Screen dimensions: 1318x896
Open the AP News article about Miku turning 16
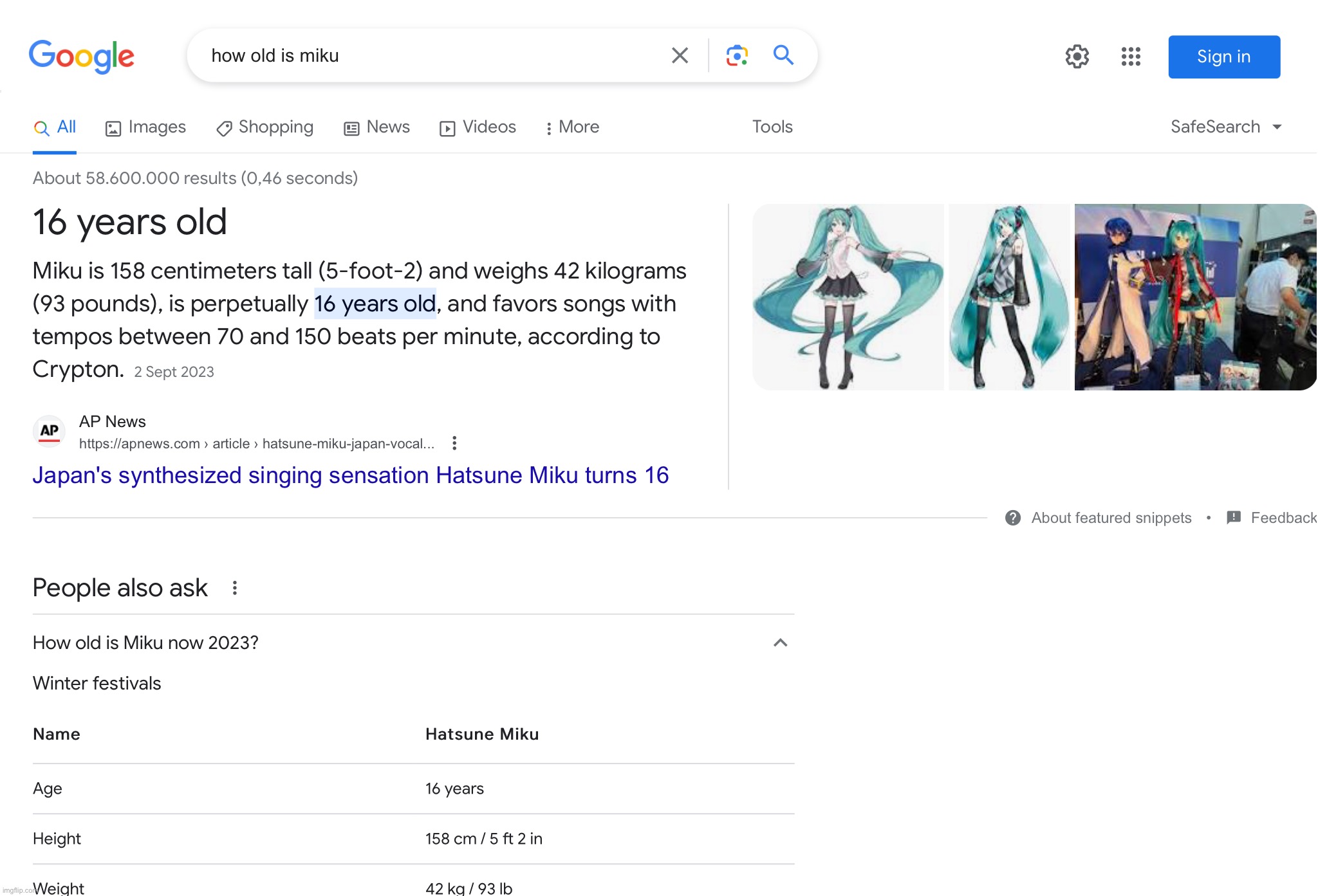[x=351, y=475]
